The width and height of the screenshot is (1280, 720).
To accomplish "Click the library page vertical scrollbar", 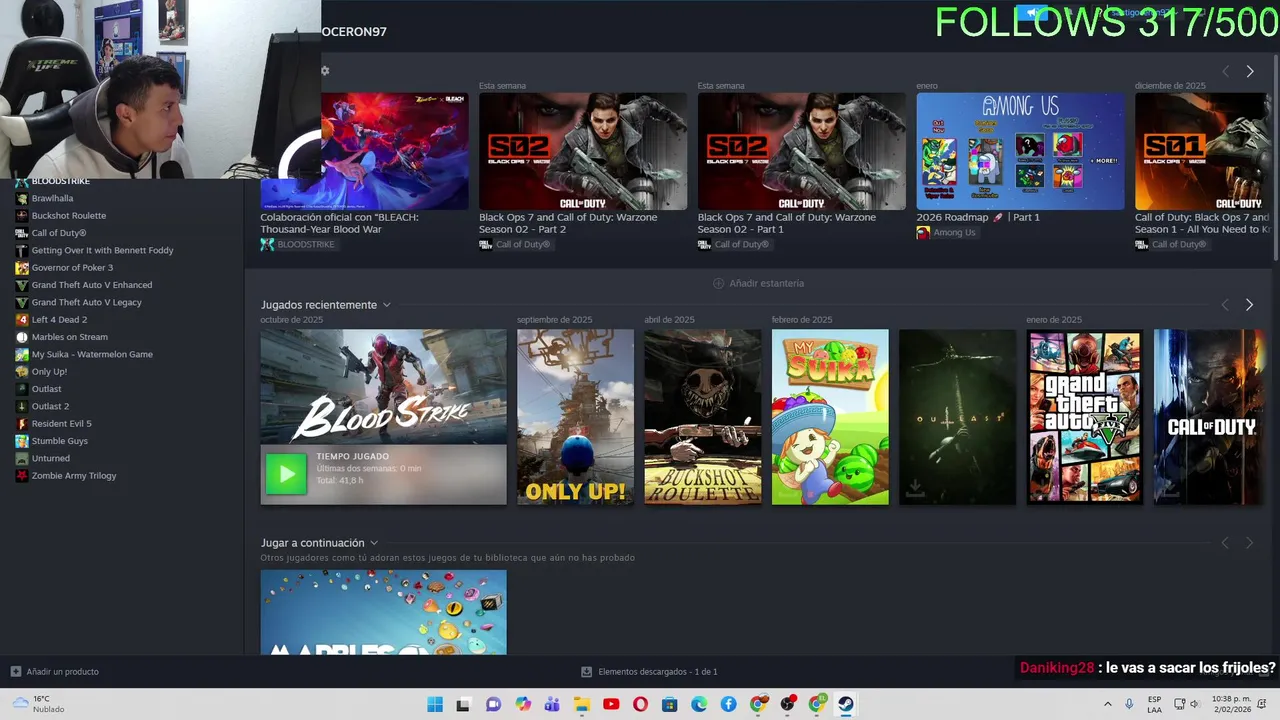I will tap(1275, 160).
